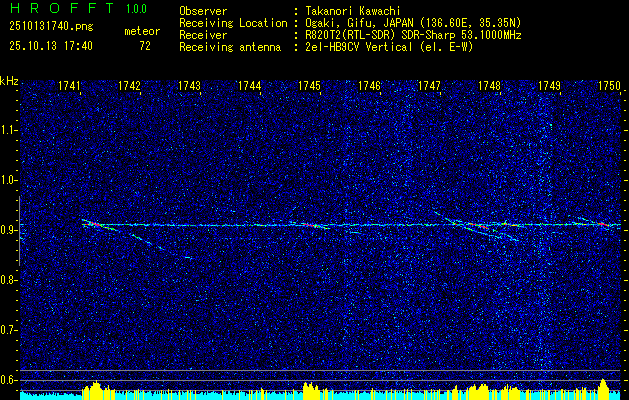629x400 pixels.
Task: Click the 0.6 kHz frequency label
Action: 9,380
